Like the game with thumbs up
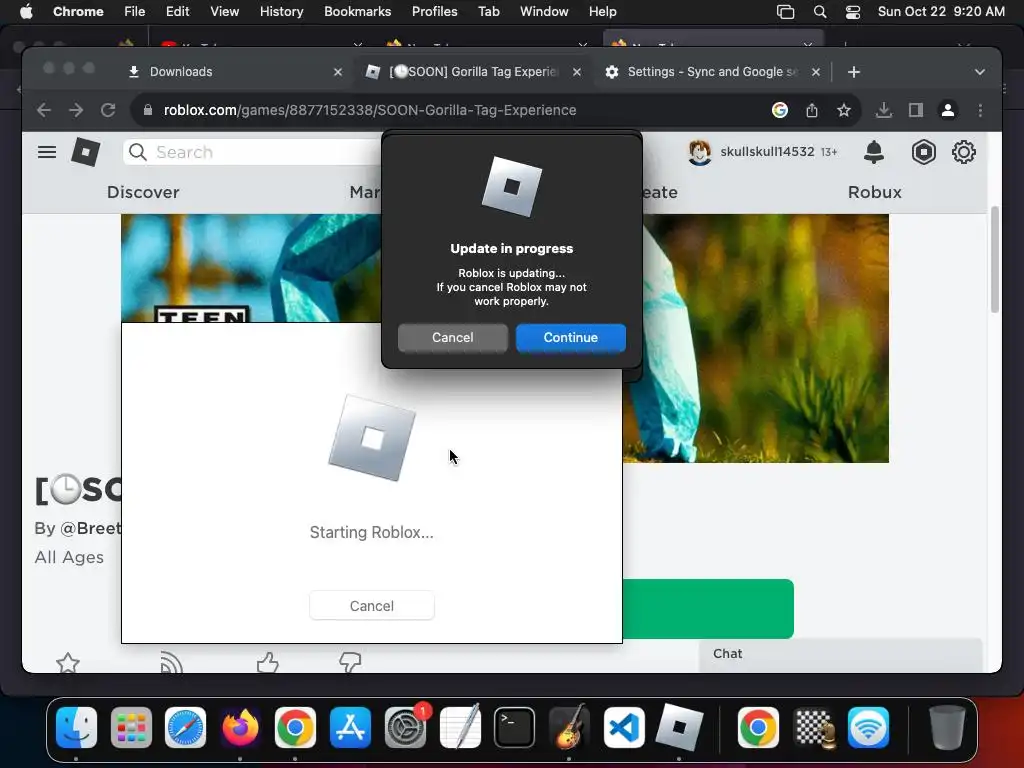1024x768 pixels. 267,662
